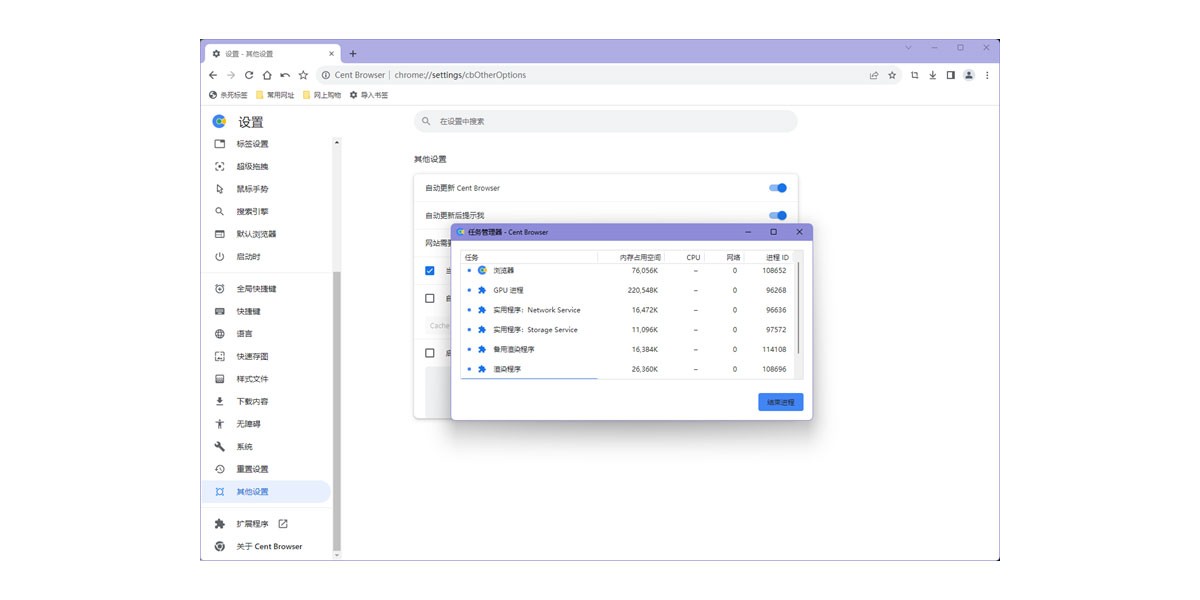Screen dimensions: 1200x600
Task: Click the search settings field
Action: click(x=605, y=121)
